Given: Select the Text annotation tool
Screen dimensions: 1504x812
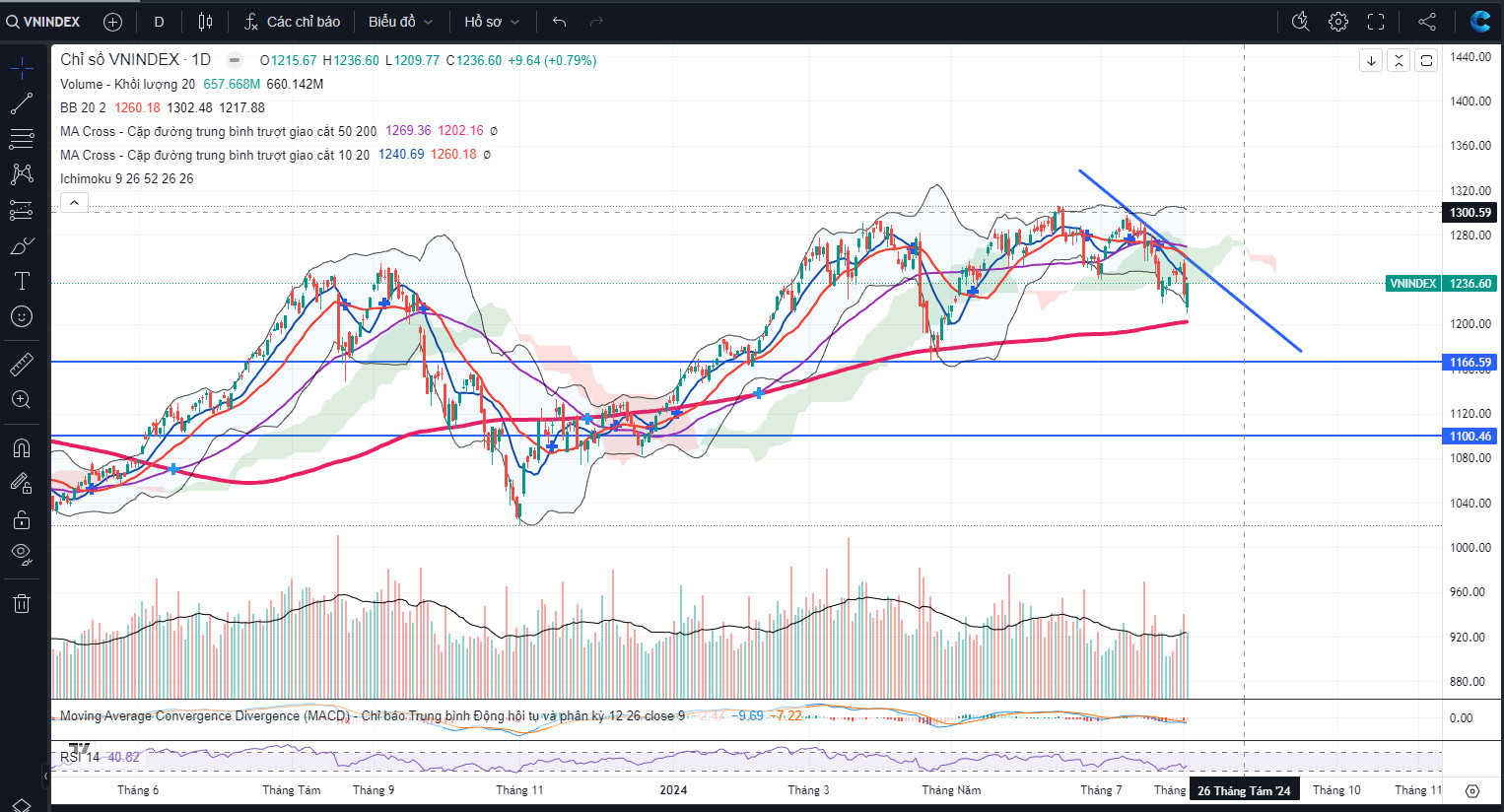Looking at the screenshot, I should [22, 281].
